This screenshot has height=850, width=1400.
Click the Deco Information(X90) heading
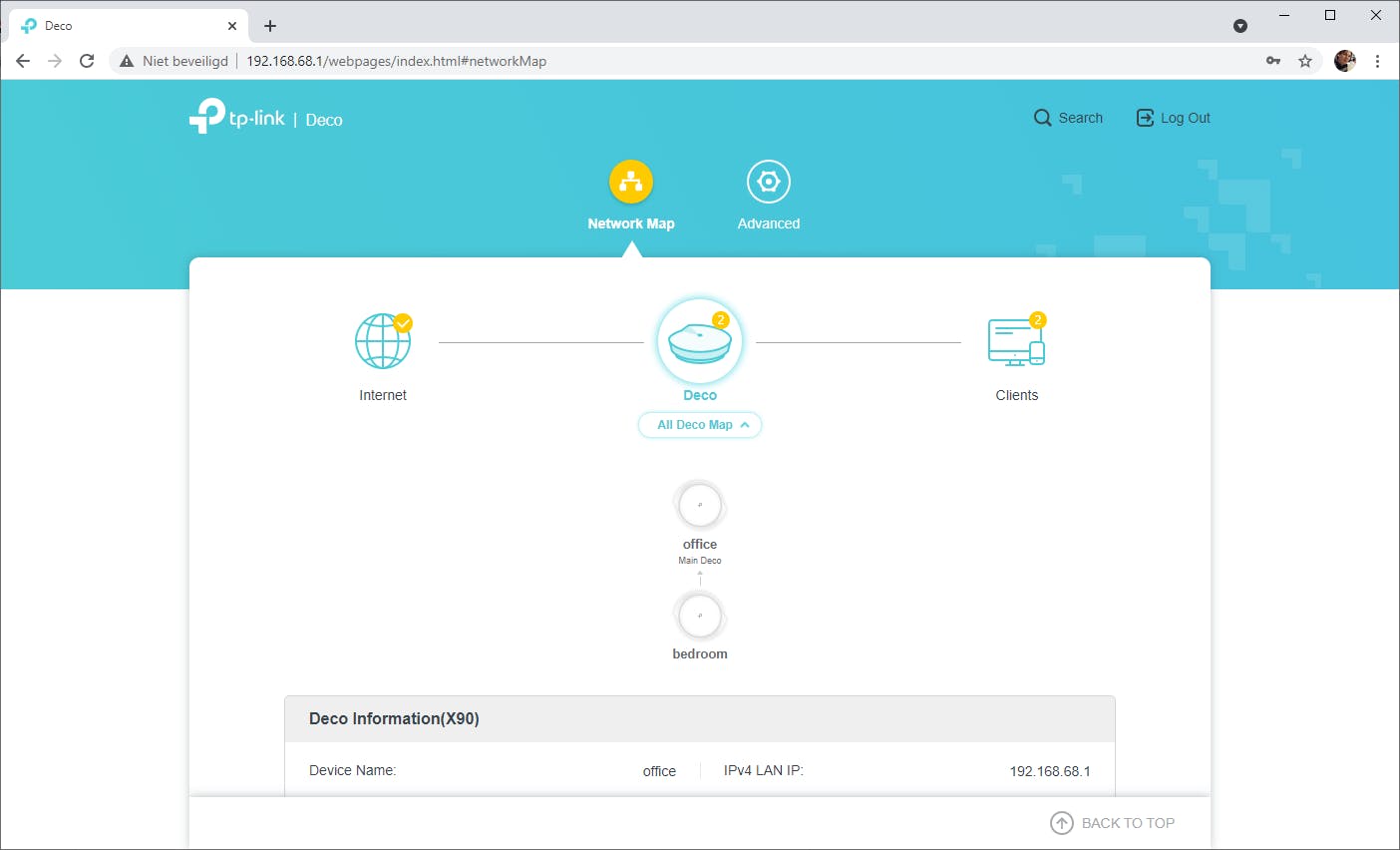394,718
